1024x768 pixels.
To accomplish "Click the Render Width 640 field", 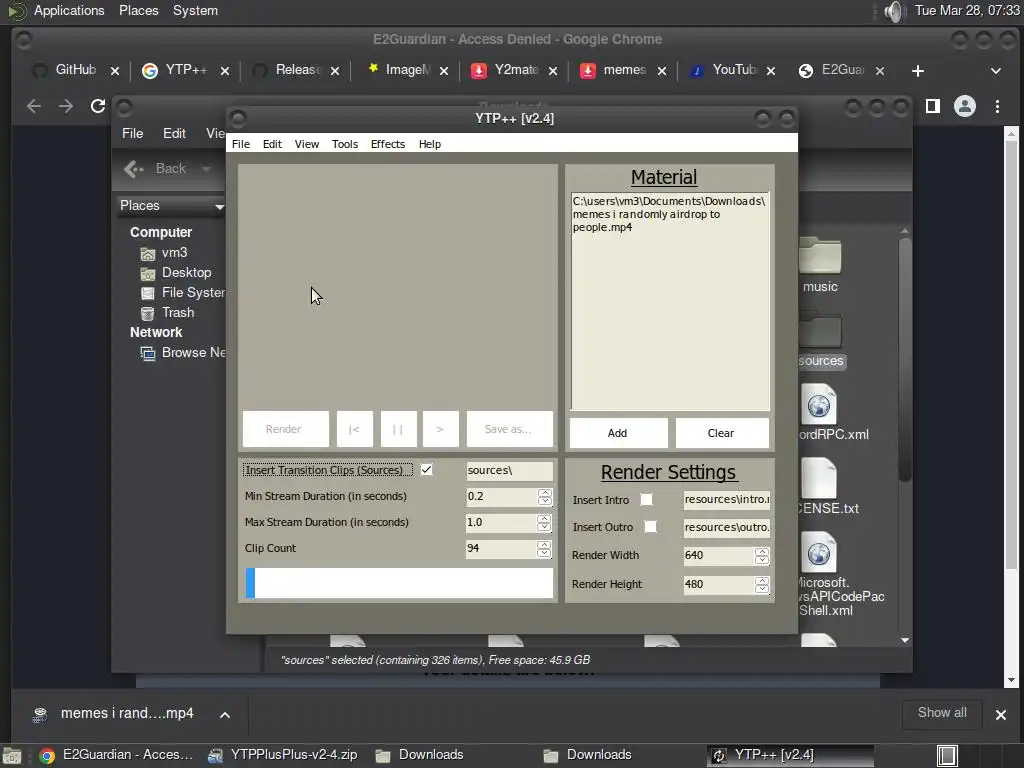I will click(x=718, y=556).
